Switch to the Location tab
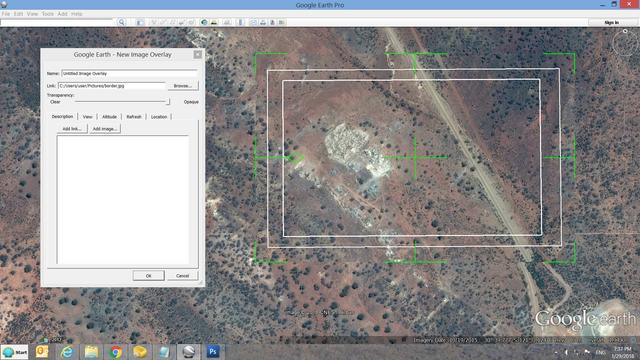Image resolution: width=640 pixels, height=360 pixels. [159, 117]
